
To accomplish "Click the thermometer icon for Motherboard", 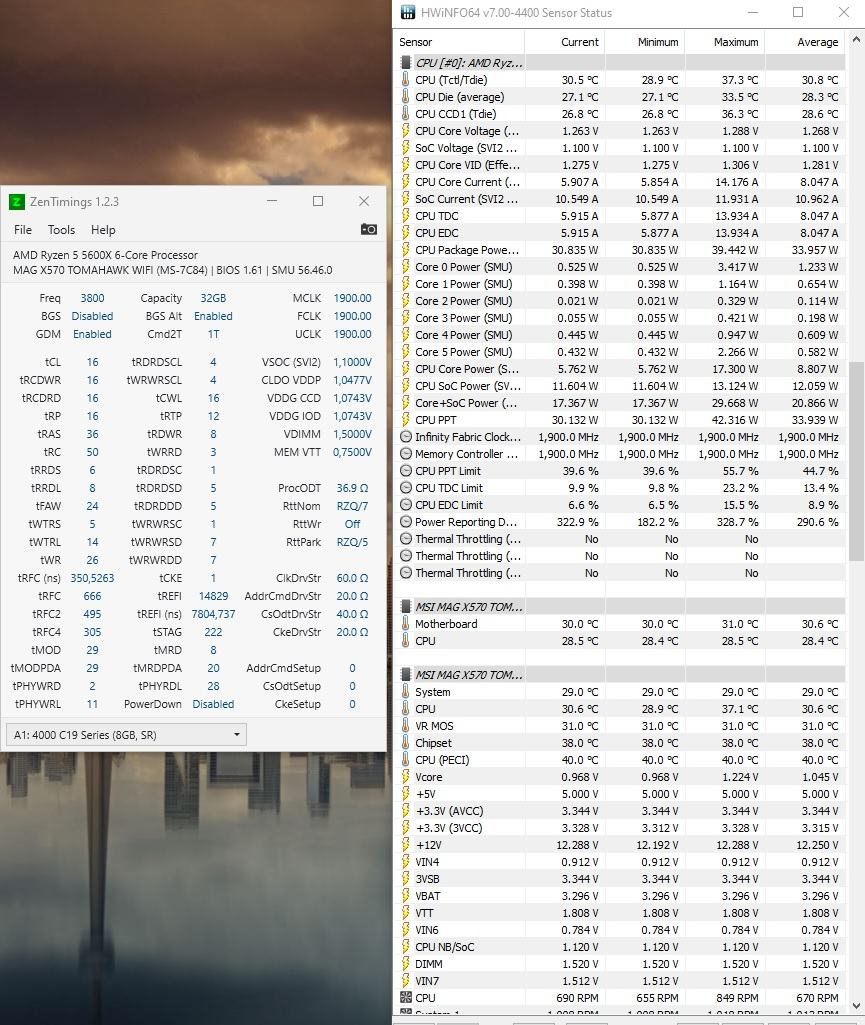I will (x=405, y=624).
